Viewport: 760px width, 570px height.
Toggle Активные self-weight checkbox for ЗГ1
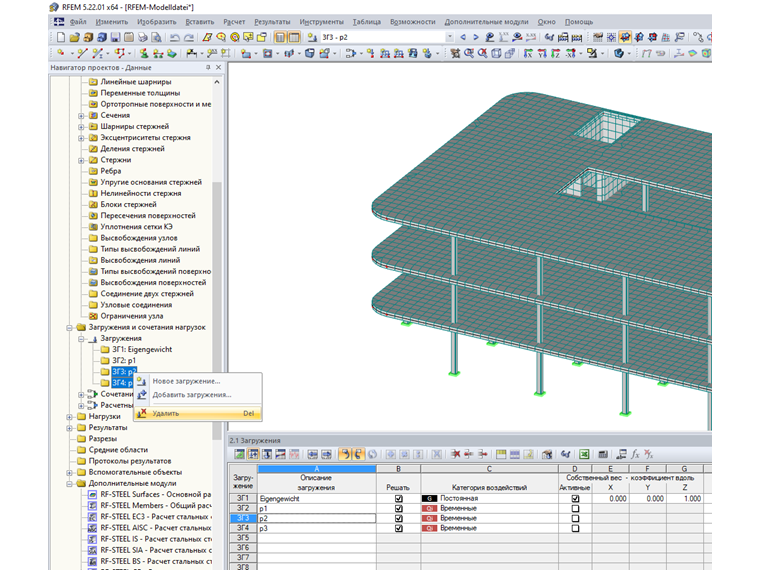[x=575, y=498]
